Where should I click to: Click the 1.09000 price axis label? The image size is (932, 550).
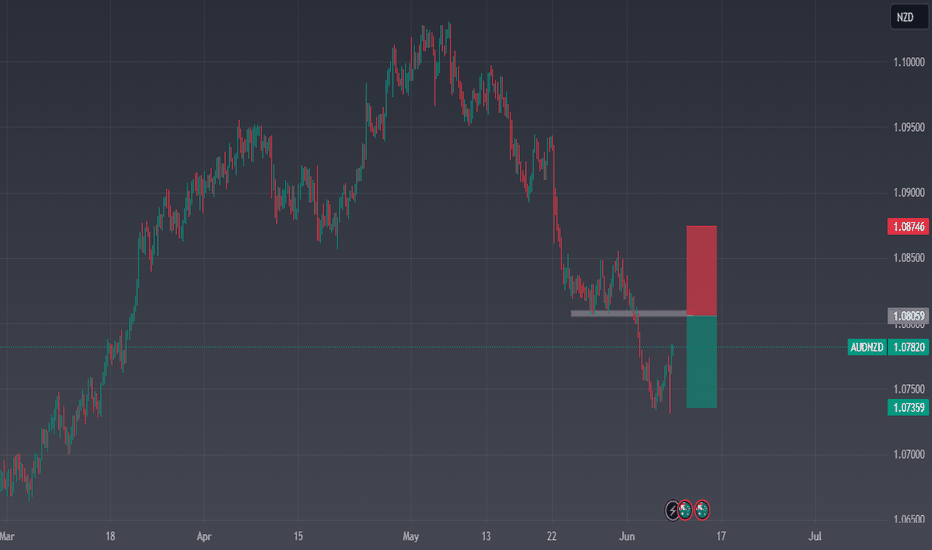point(909,193)
